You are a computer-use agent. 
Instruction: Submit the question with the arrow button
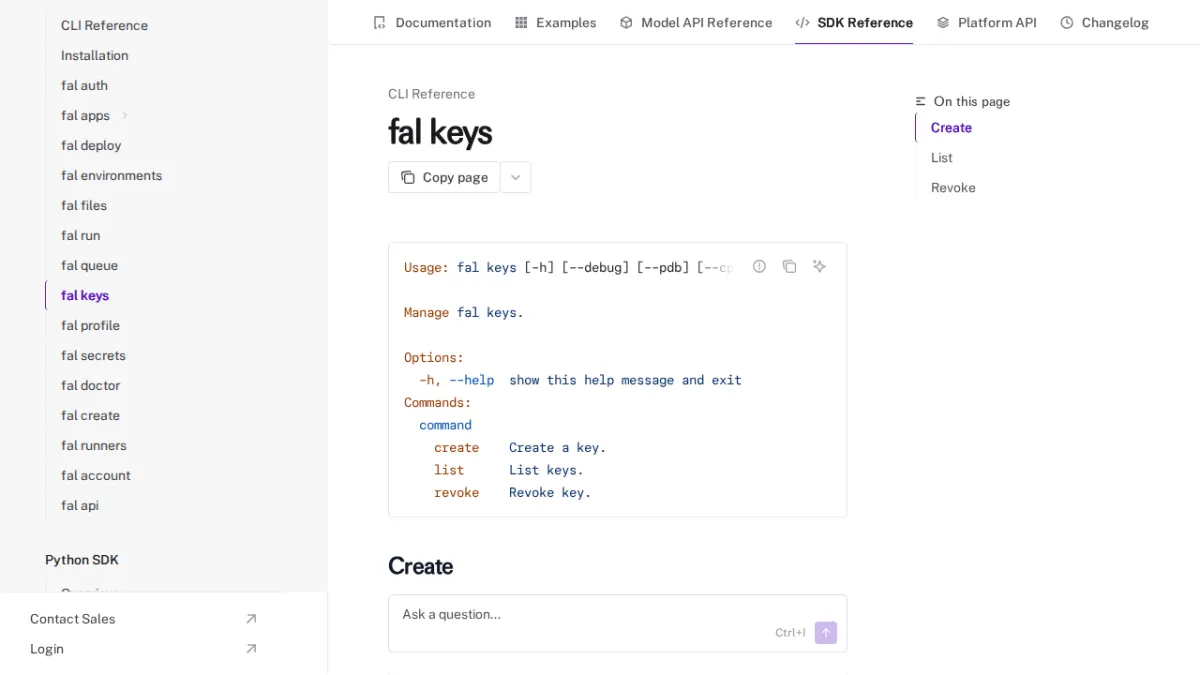coord(826,633)
